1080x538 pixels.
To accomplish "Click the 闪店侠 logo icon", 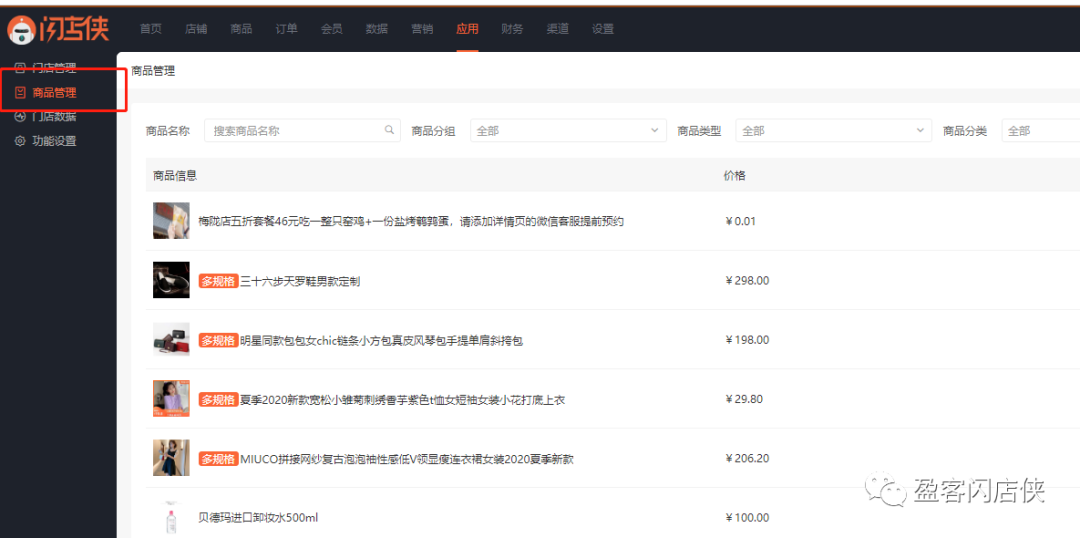I will pos(20,30).
